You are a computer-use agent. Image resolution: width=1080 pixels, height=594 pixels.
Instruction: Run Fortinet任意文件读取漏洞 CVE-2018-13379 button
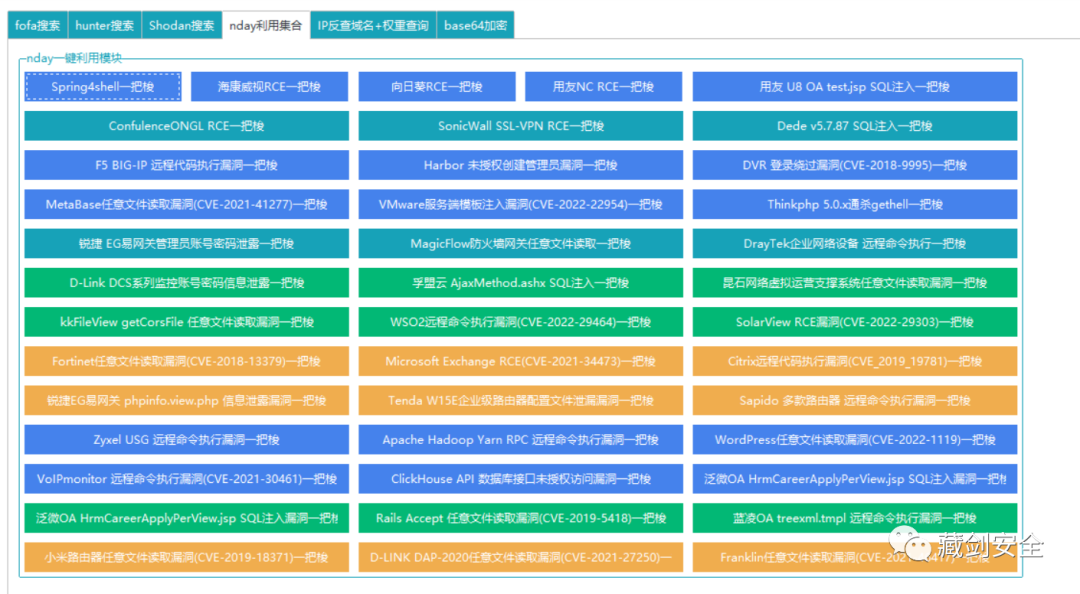(187, 362)
